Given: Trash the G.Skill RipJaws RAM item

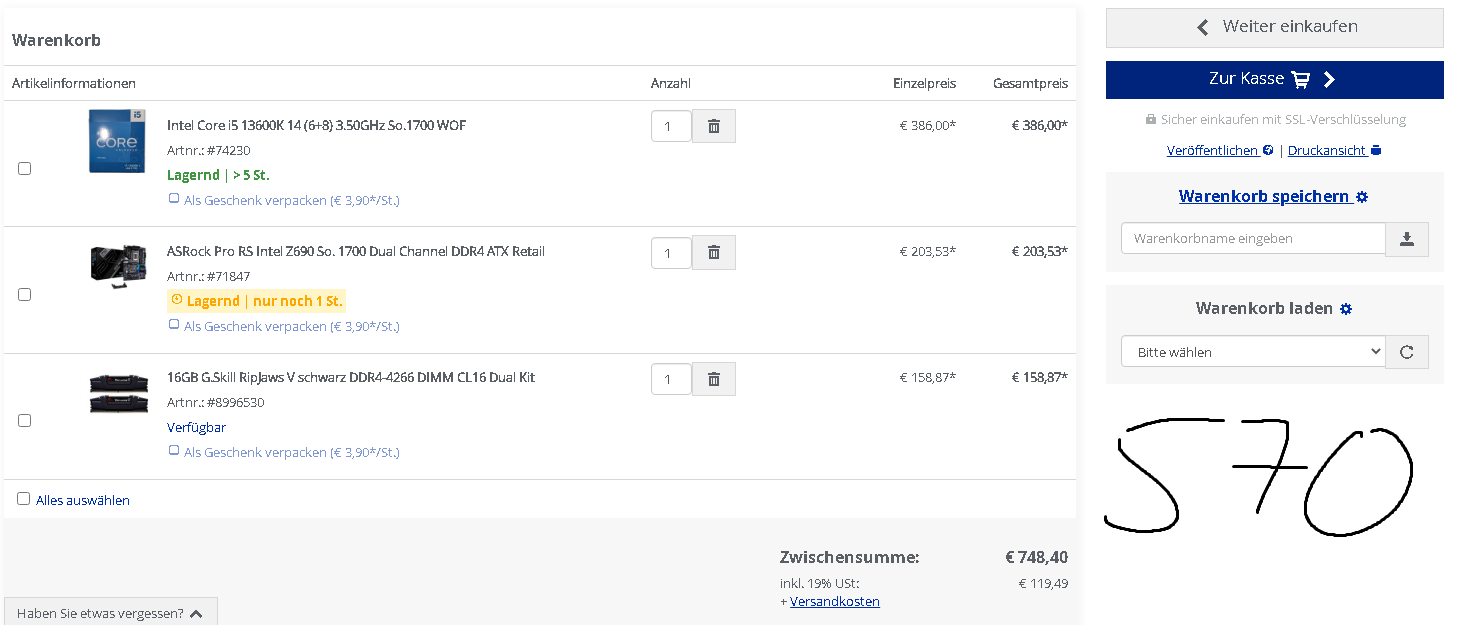Looking at the screenshot, I should click(x=714, y=379).
